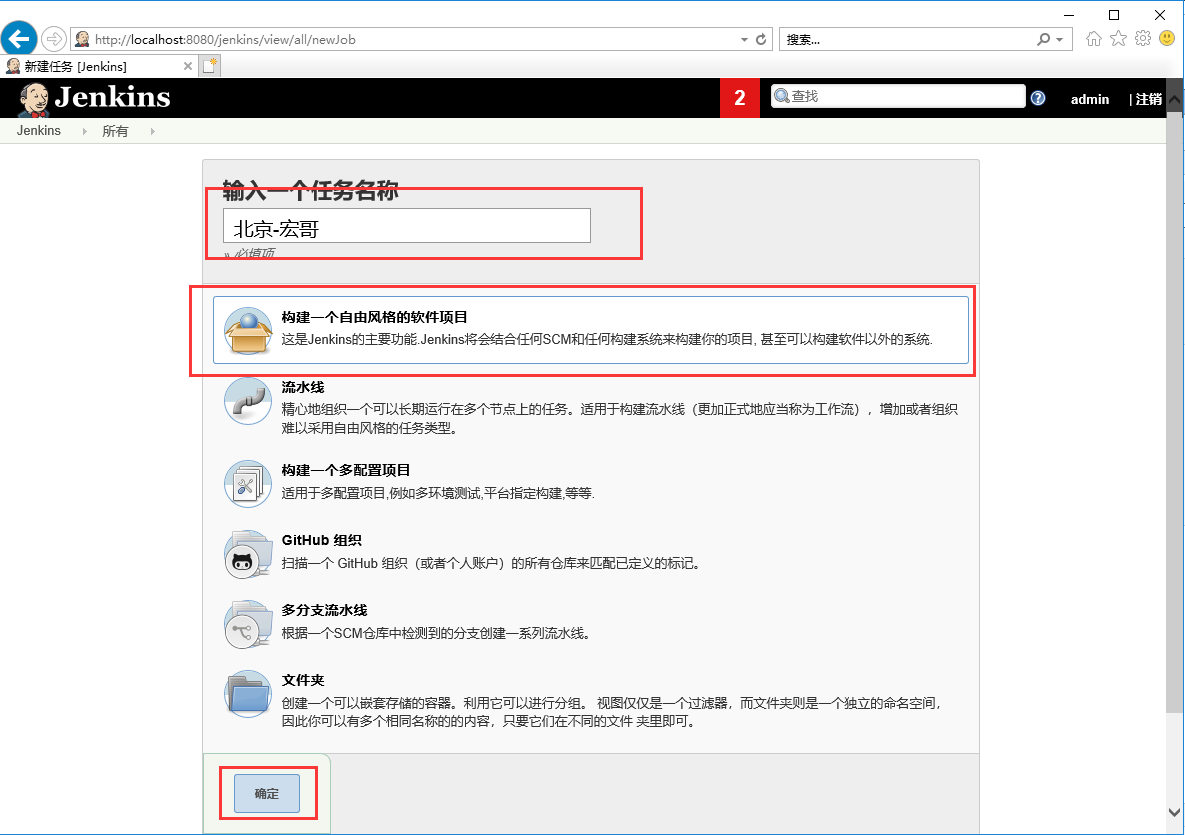
Task: Expand the Jenkins breadcrumb menu arrow
Action: point(84,131)
